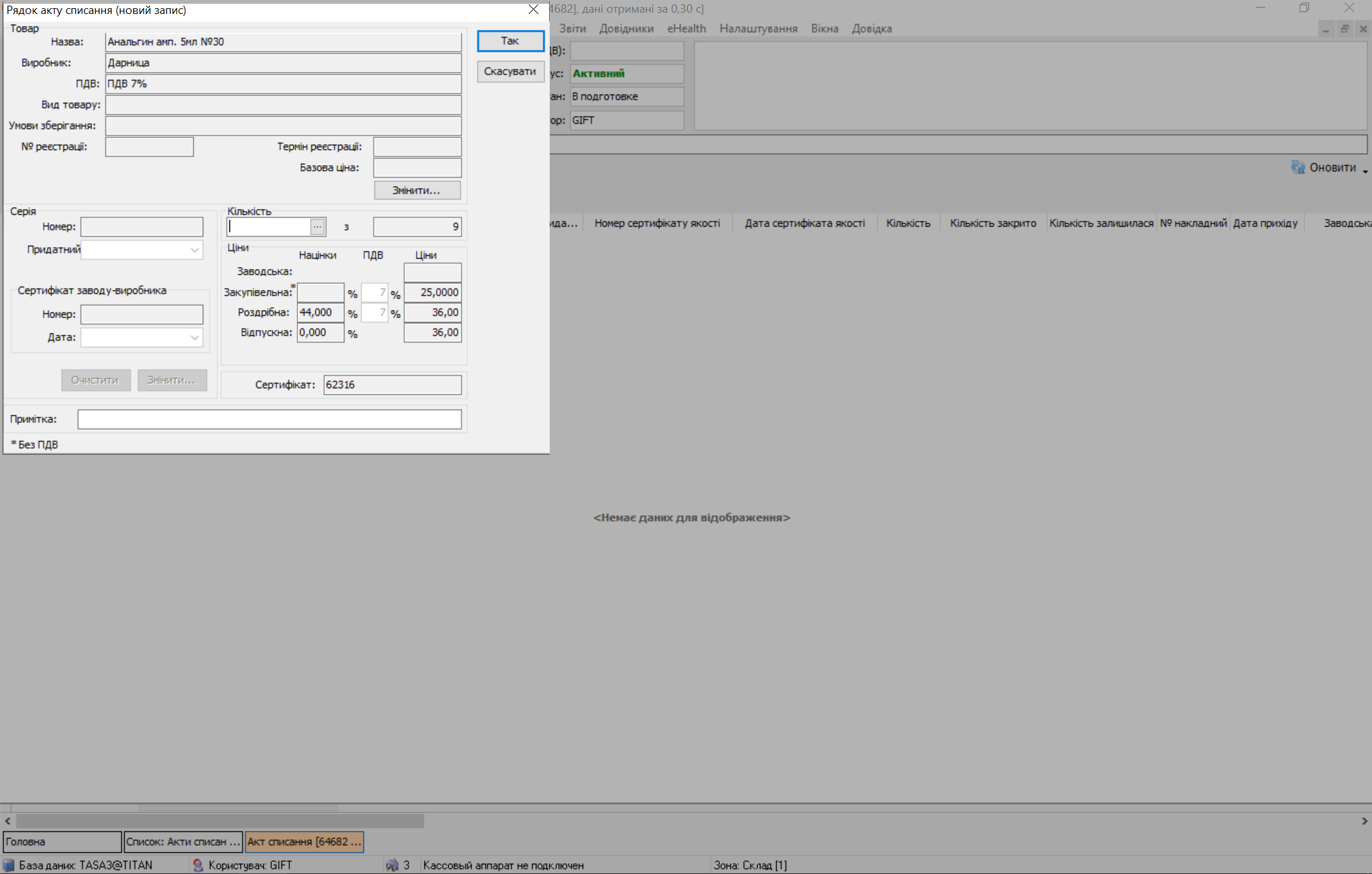Click the user icon next to Користувач
The width and height of the screenshot is (1372, 874).
pos(198,865)
